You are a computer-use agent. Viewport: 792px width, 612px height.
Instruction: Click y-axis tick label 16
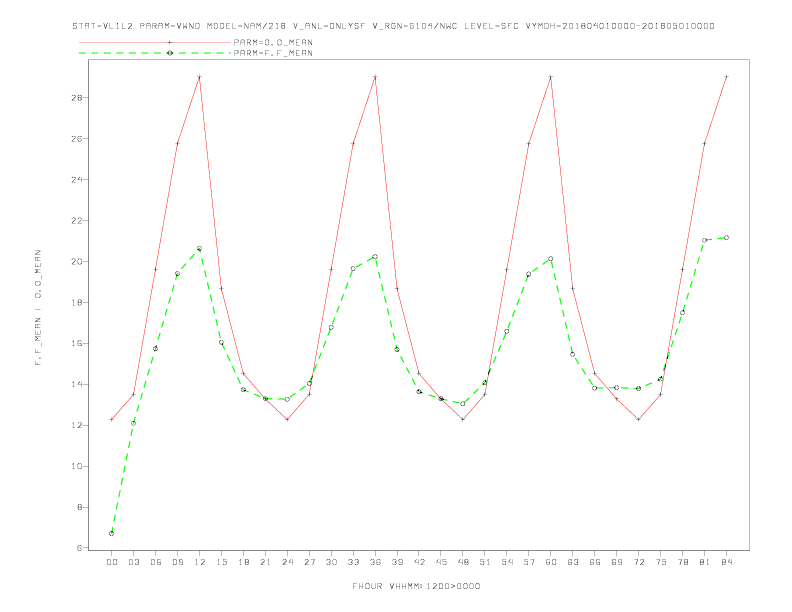coord(76,343)
